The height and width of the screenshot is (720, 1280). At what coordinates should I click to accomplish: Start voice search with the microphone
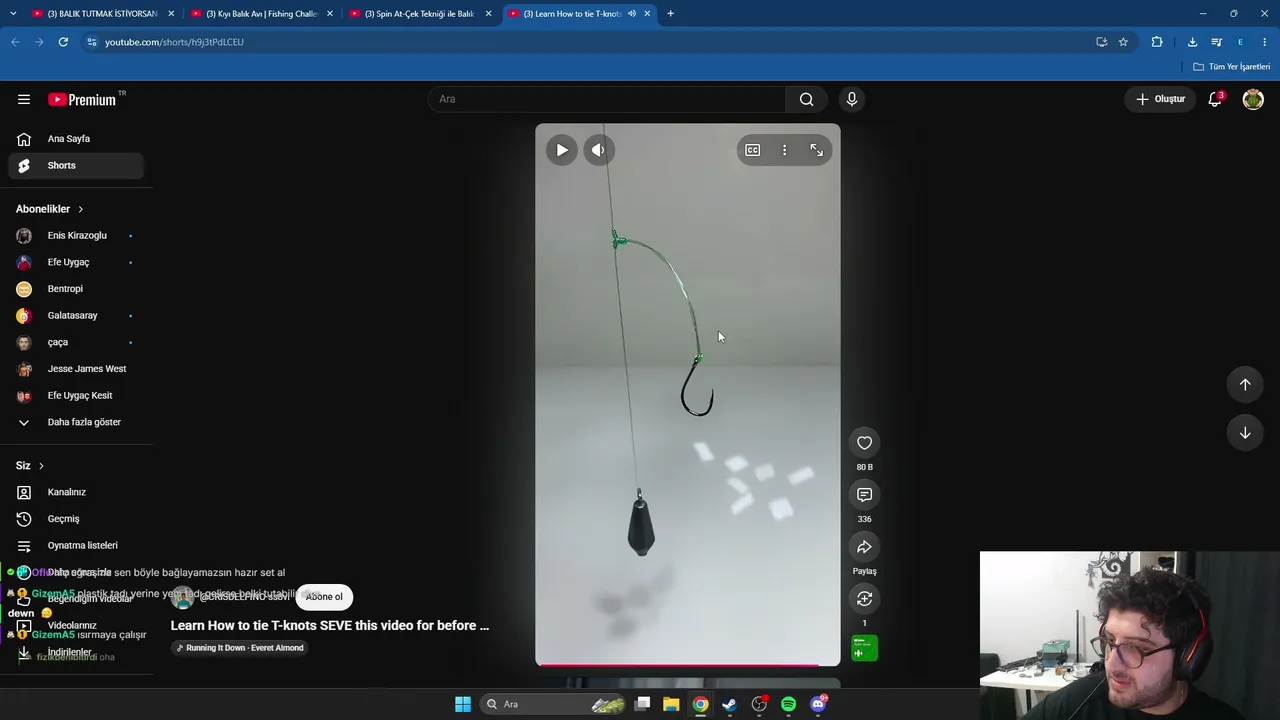point(852,99)
